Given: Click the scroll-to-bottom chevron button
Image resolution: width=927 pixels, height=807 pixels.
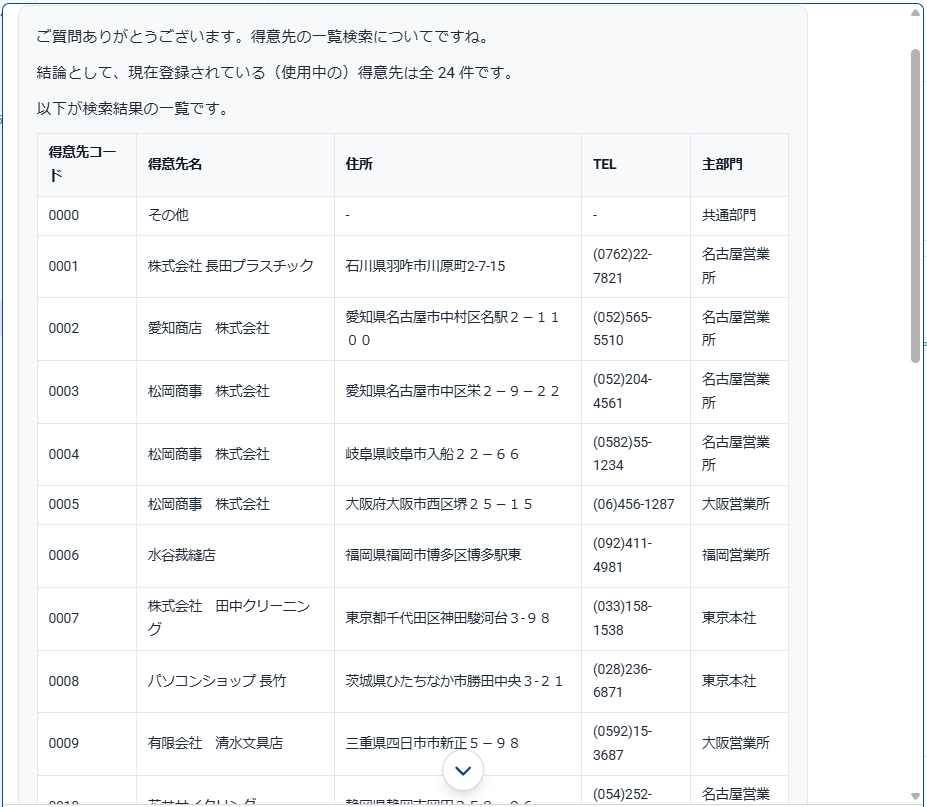Looking at the screenshot, I should (463, 770).
